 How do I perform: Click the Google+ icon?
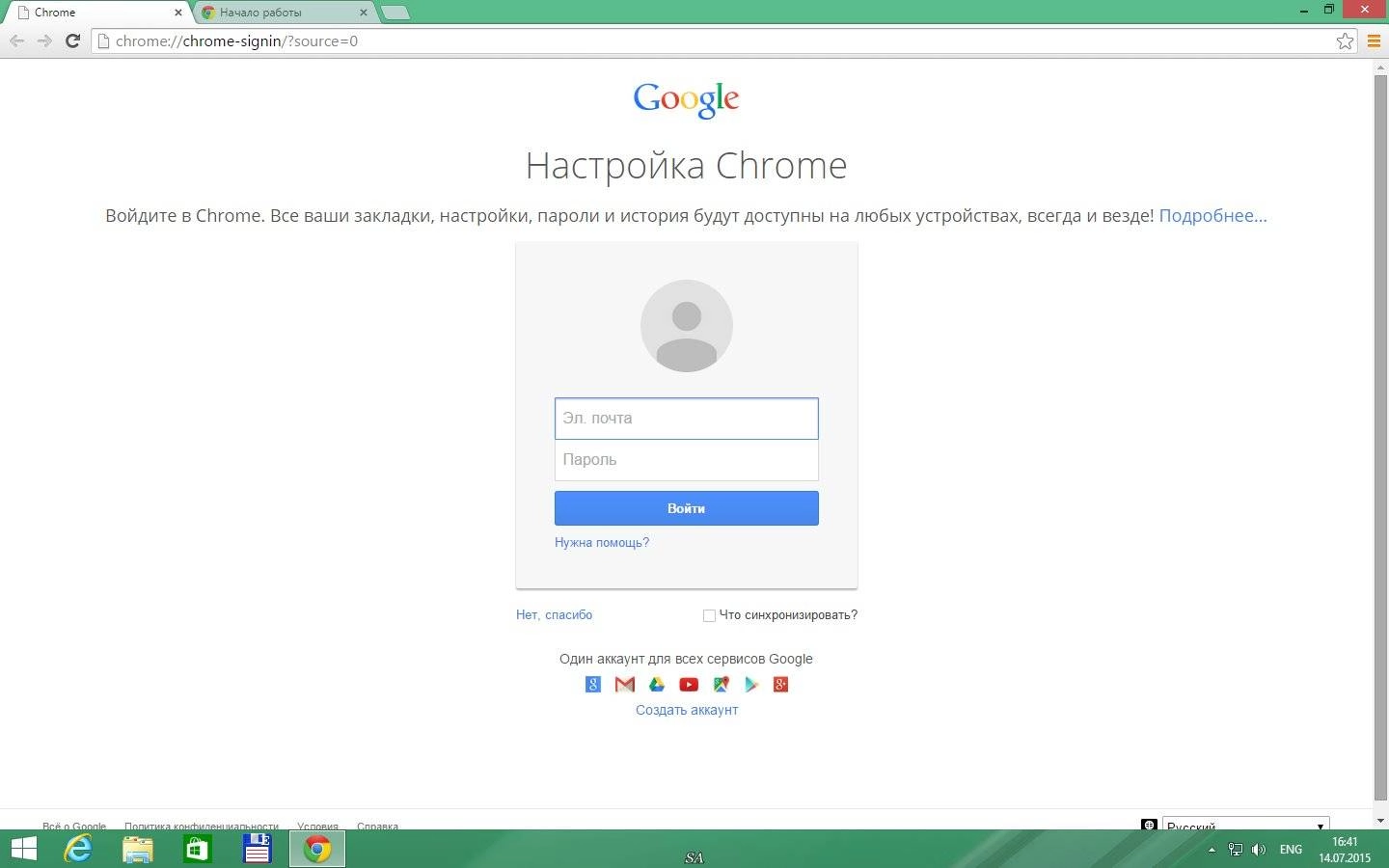tap(781, 685)
